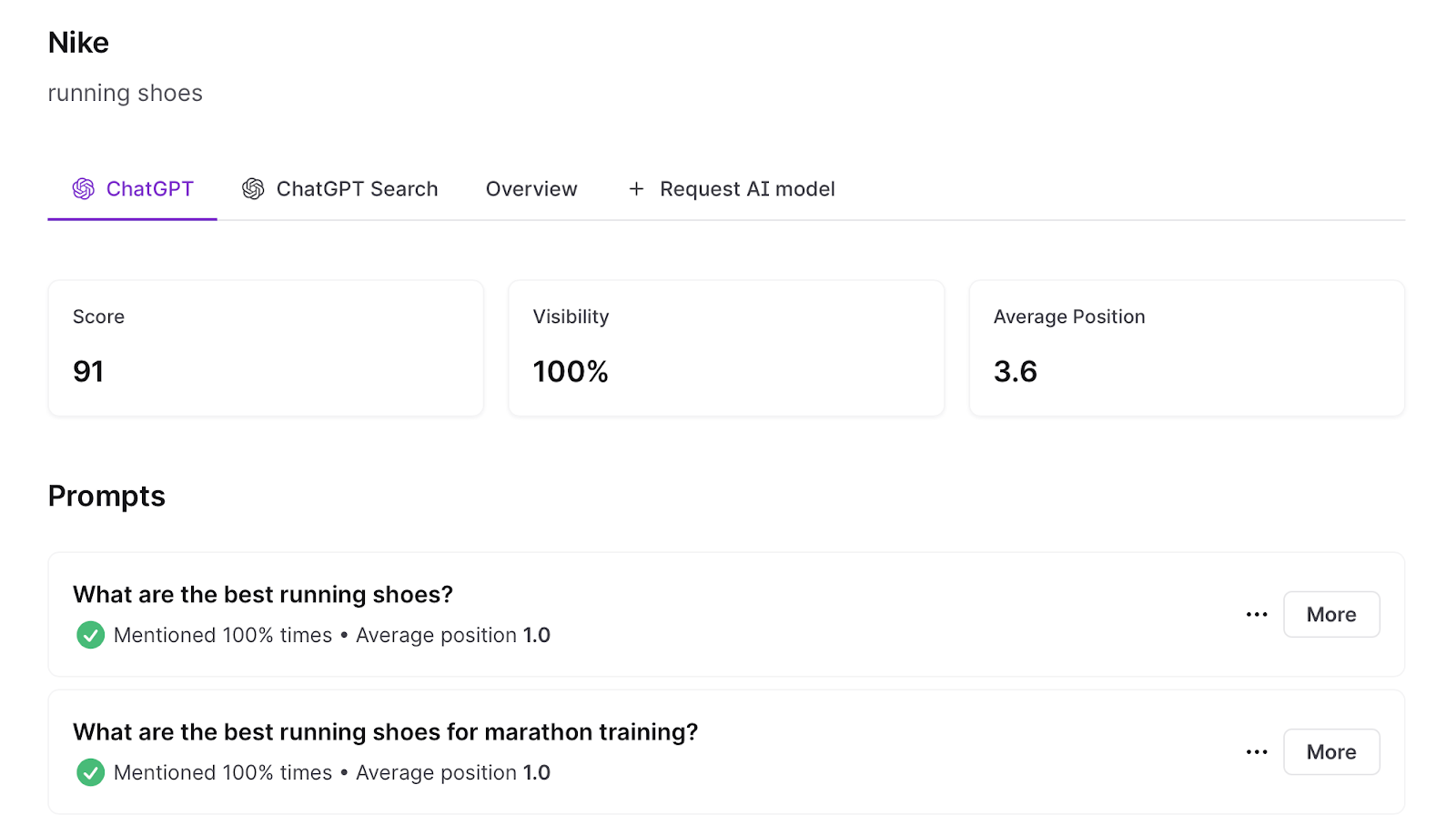Viewport: 1456px width, 825px height.
Task: Click the Nike brand title
Action: (78, 42)
